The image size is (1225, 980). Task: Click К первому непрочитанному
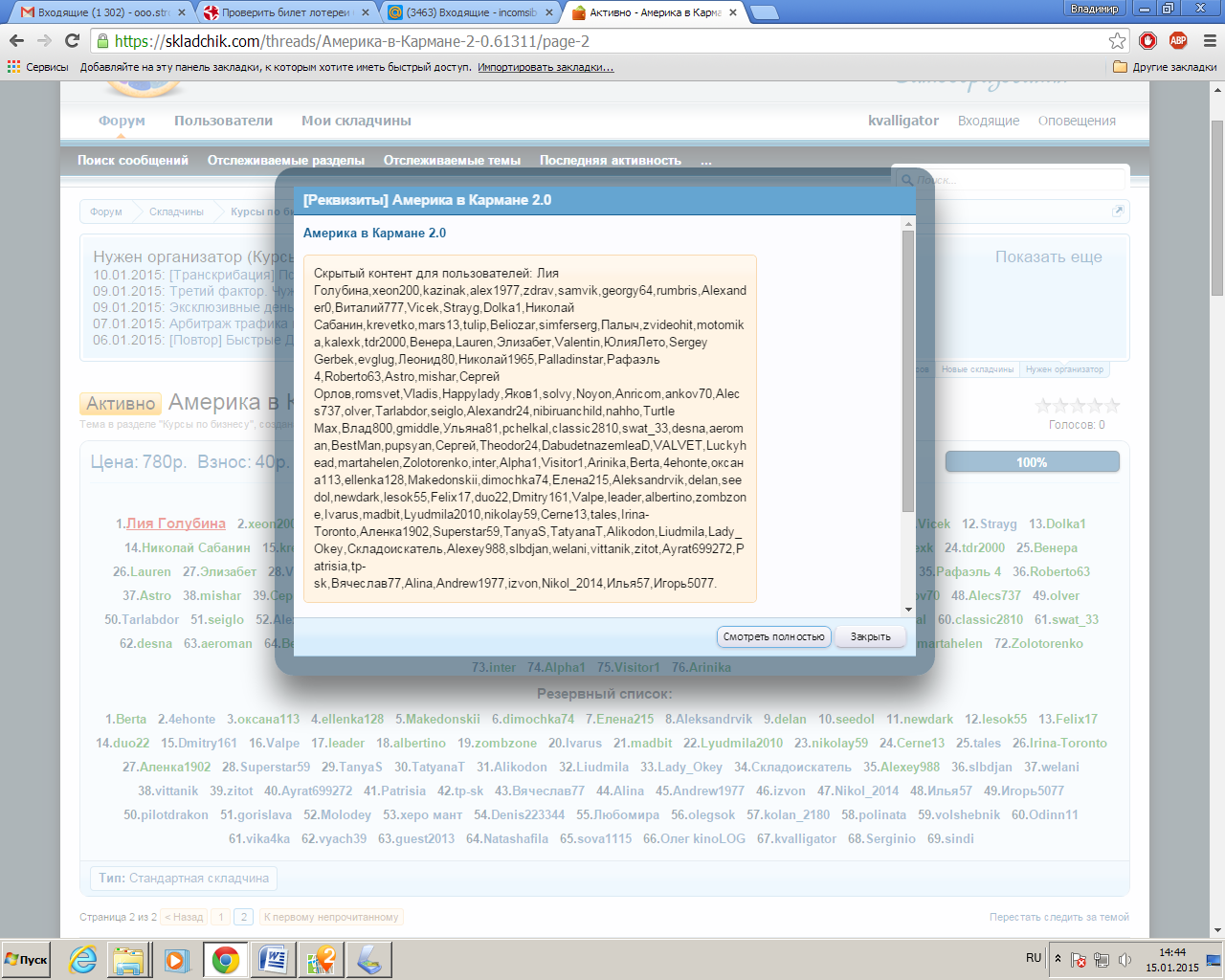pos(331,917)
